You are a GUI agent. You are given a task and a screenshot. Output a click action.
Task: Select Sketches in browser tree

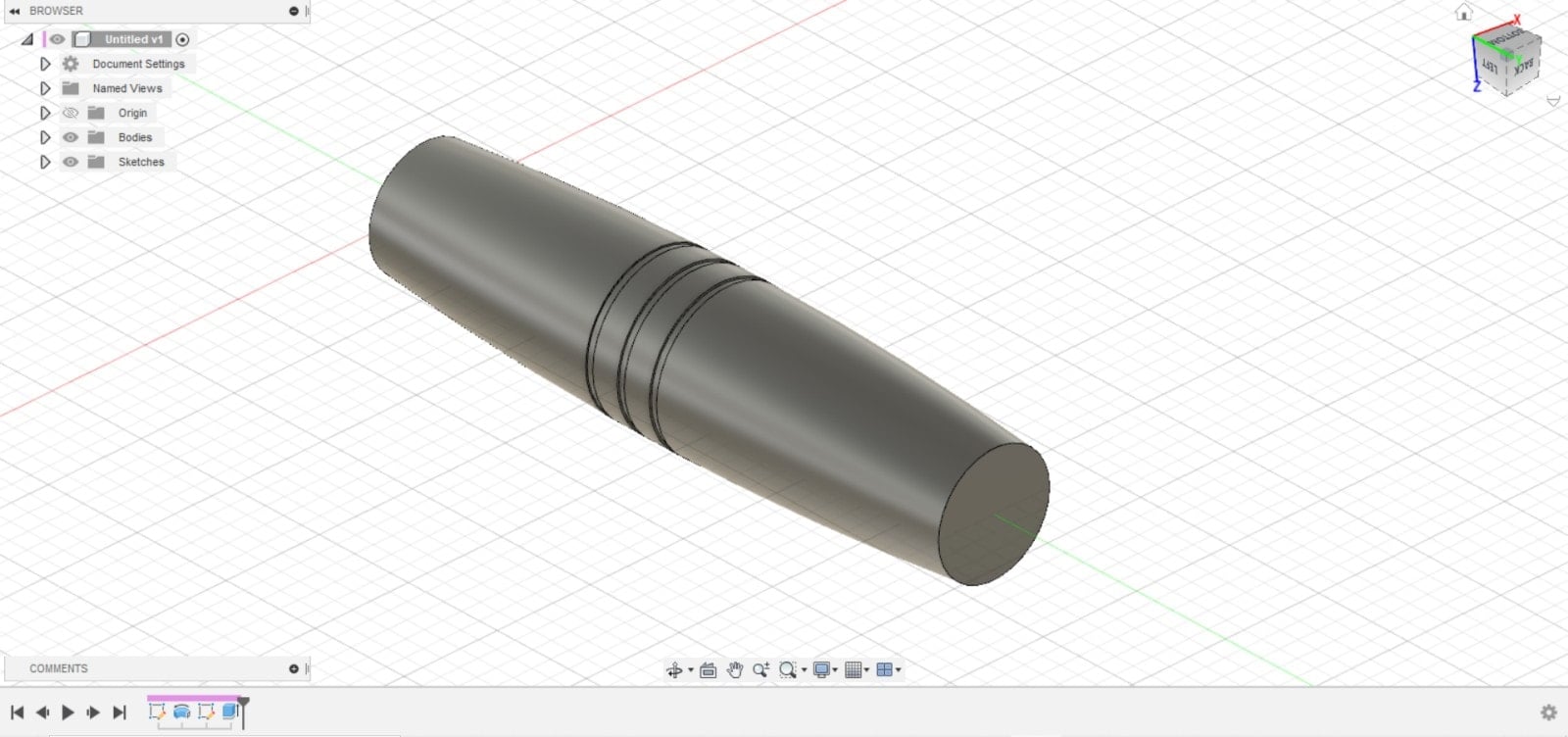pyautogui.click(x=141, y=162)
